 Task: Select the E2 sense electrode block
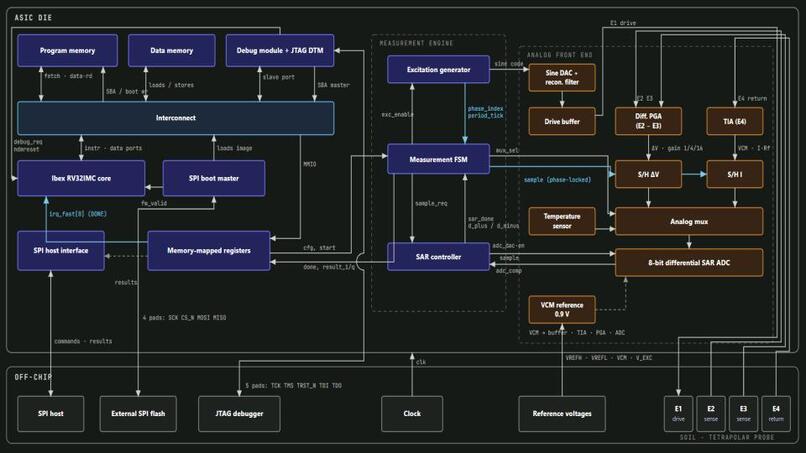pos(711,413)
